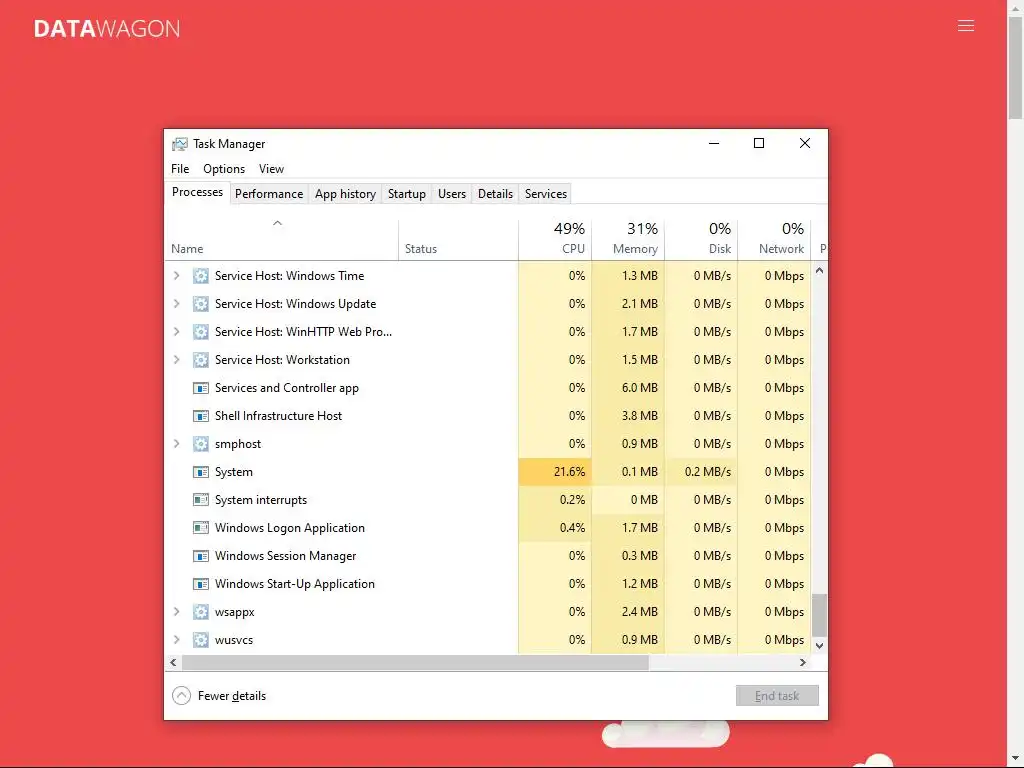
Task: Click the Service Host: Windows Time gear icon
Action: [200, 276]
